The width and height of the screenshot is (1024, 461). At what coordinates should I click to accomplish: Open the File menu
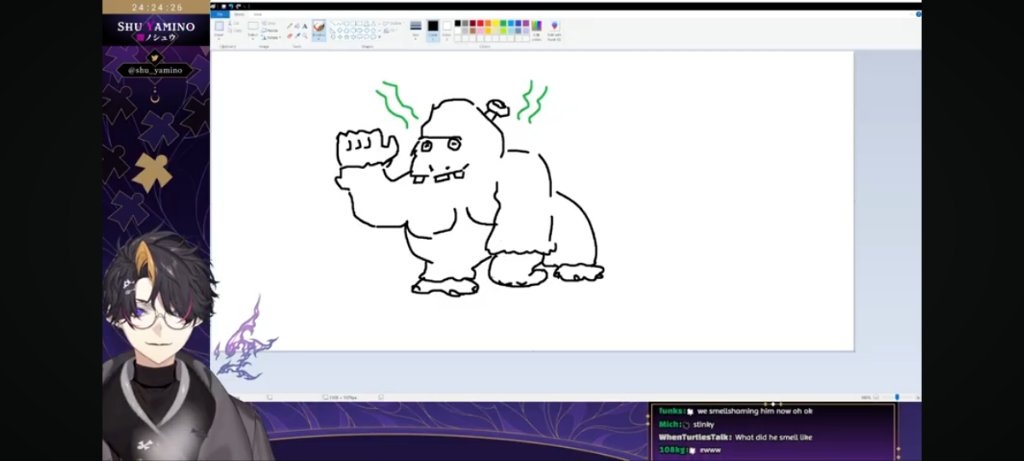pos(219,14)
